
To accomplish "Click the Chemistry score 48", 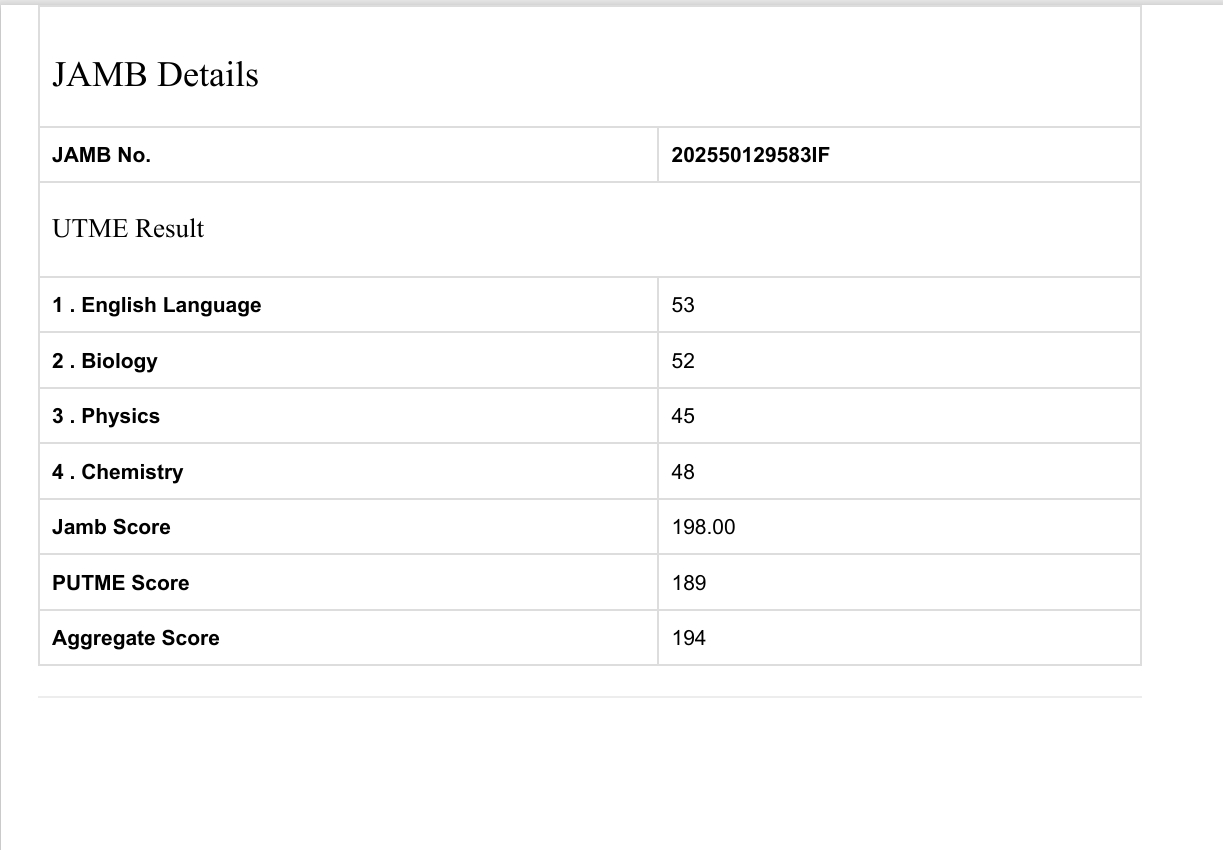I will pyautogui.click(x=683, y=472).
